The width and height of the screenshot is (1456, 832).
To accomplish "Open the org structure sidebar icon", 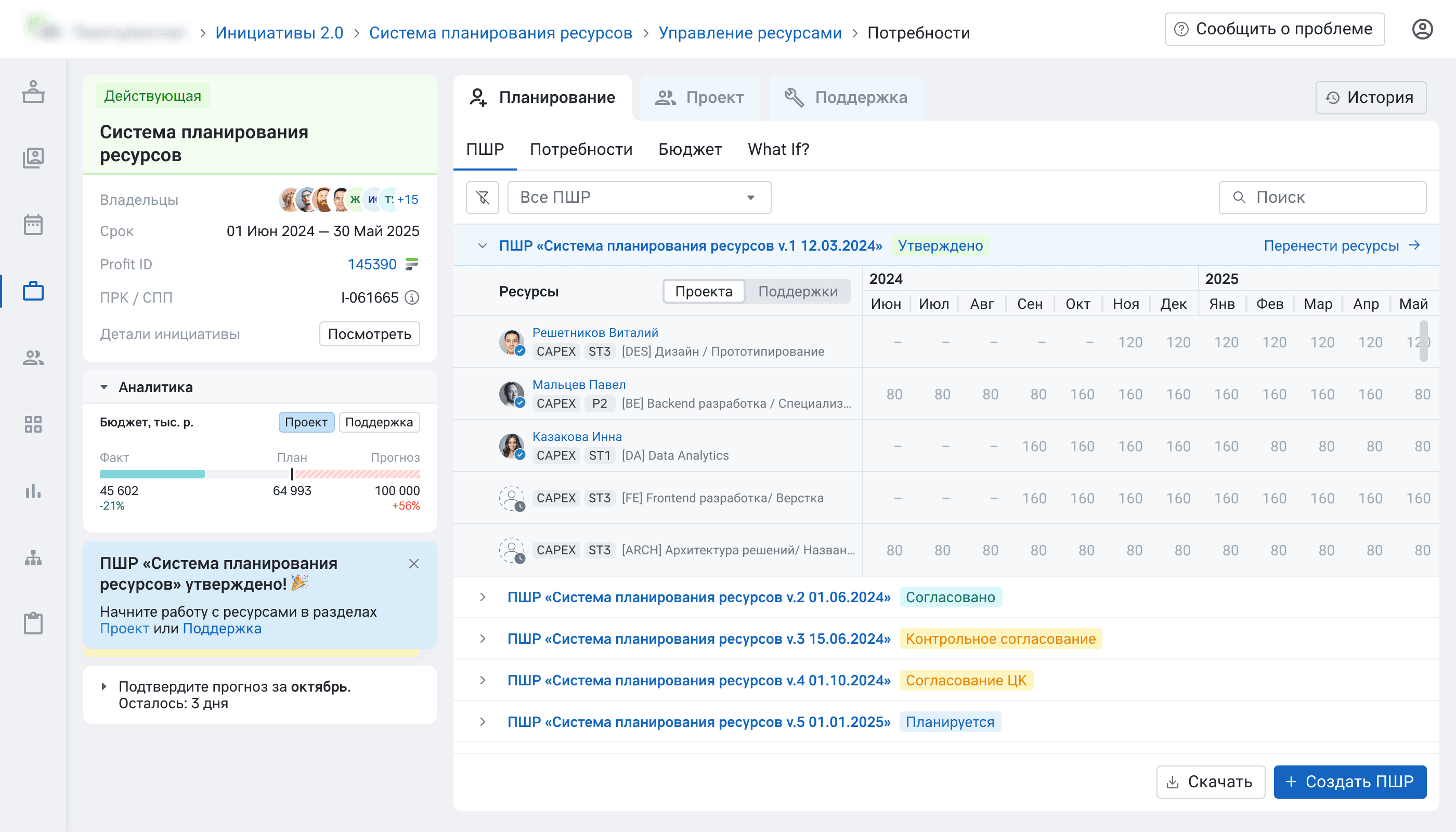I will pyautogui.click(x=33, y=557).
